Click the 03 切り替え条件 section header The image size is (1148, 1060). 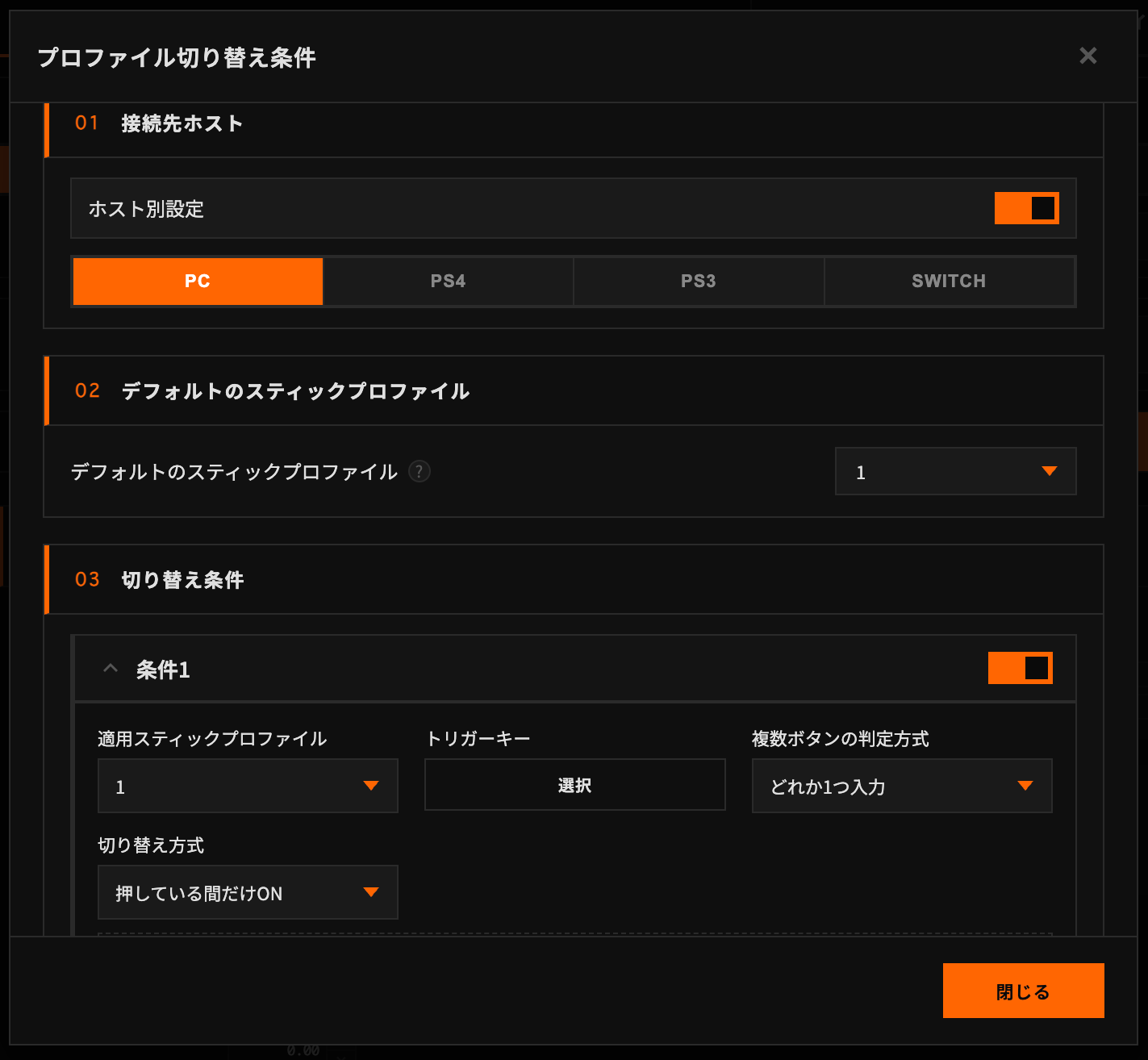(182, 580)
